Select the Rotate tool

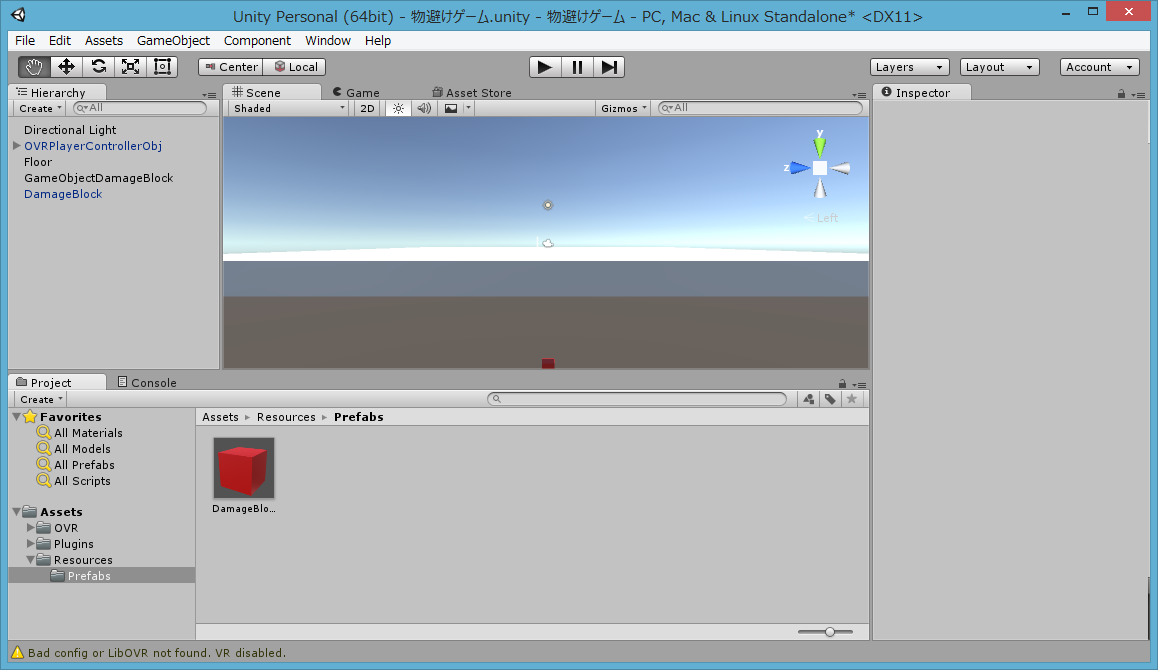(x=98, y=66)
